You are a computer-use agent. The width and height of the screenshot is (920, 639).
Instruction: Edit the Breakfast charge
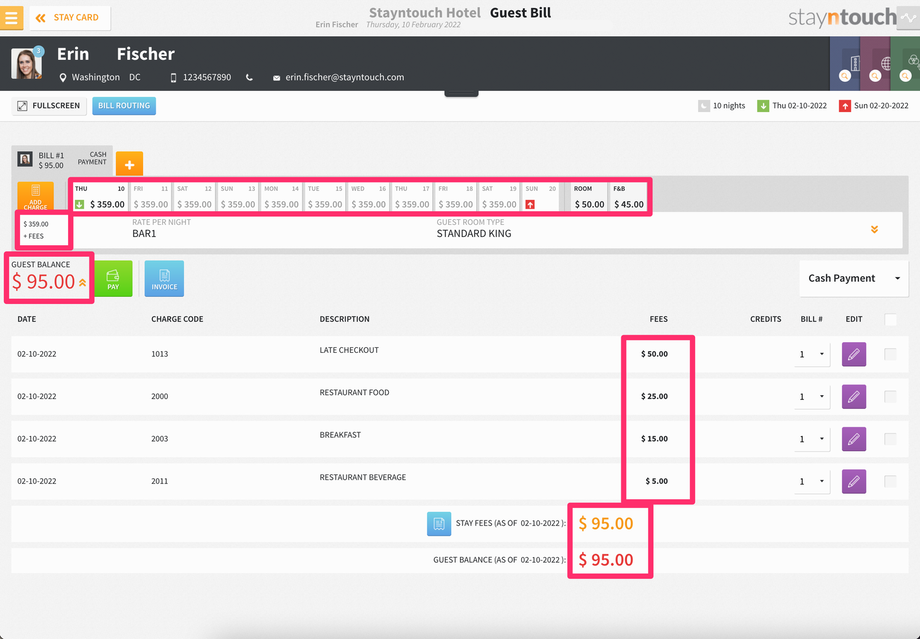(x=854, y=439)
